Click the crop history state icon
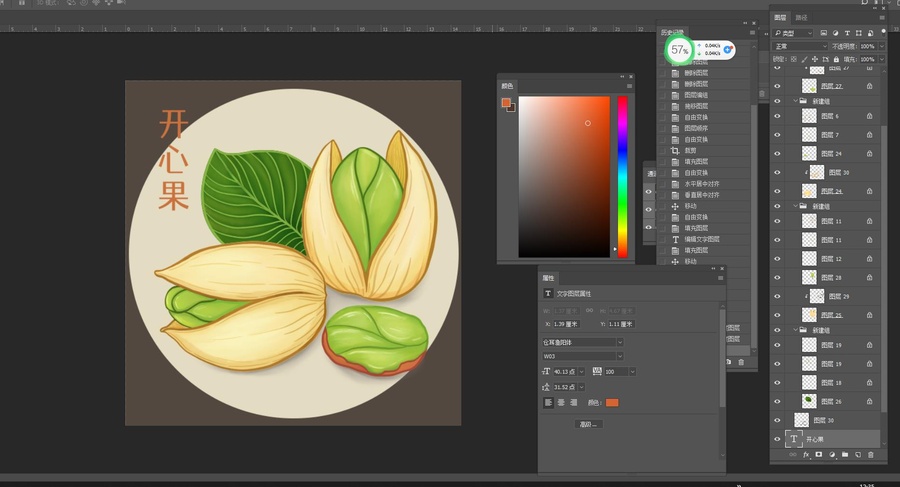 click(x=675, y=150)
